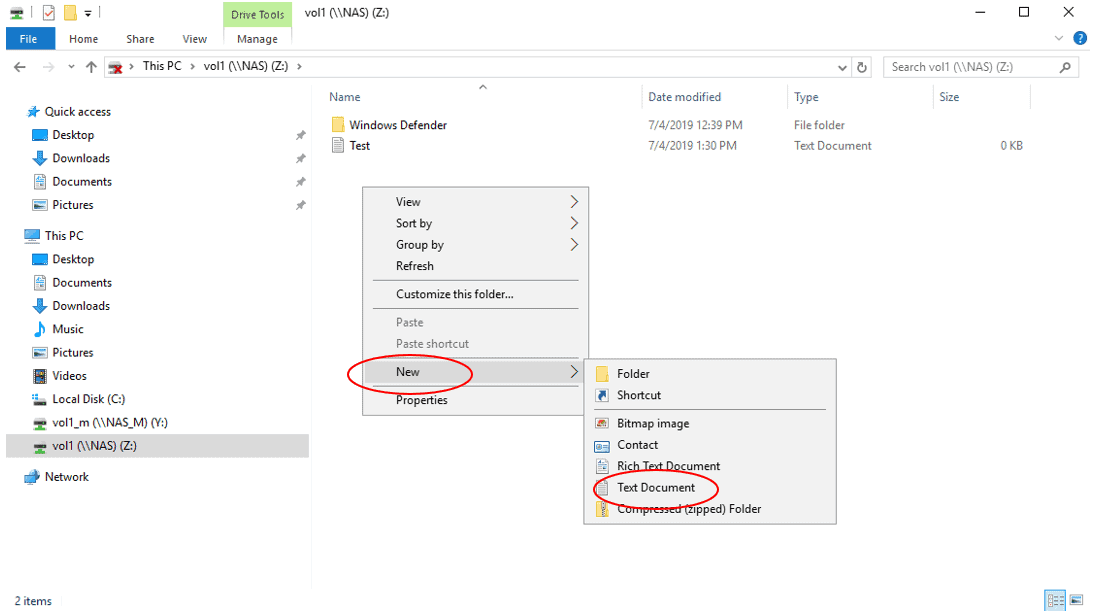Click the Properties checkmark icon in title bar
This screenshot has width=1102, height=613.
pyautogui.click(x=48, y=13)
